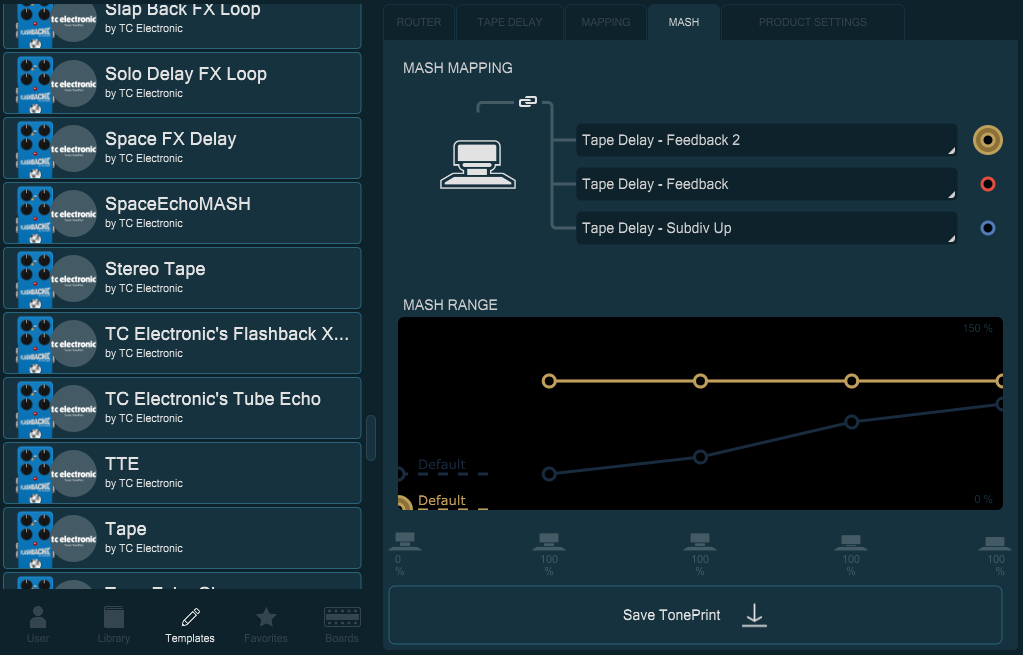
Task: Select the SpaceEchoMASH template
Action: pyautogui.click(x=182, y=213)
